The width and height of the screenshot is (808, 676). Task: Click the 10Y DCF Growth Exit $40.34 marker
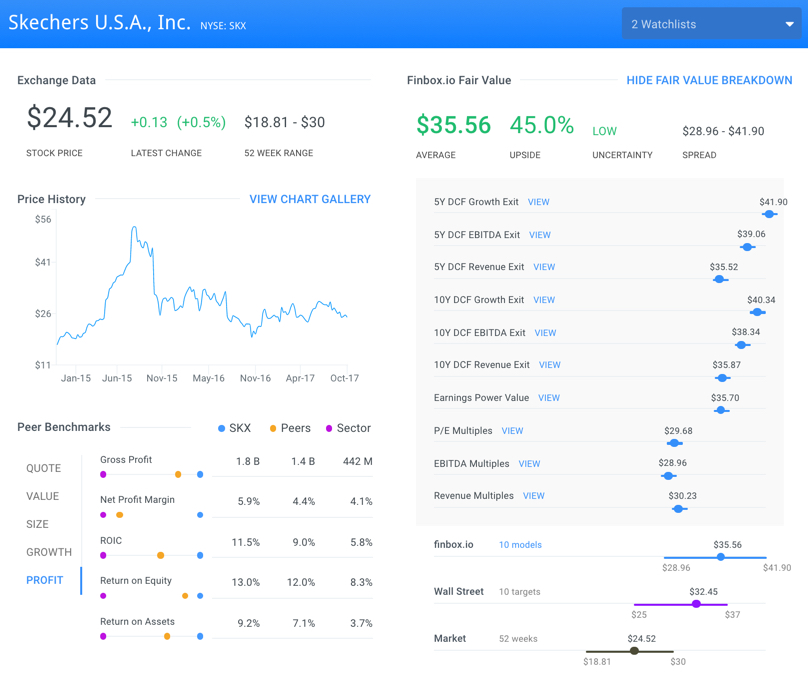pos(757,312)
